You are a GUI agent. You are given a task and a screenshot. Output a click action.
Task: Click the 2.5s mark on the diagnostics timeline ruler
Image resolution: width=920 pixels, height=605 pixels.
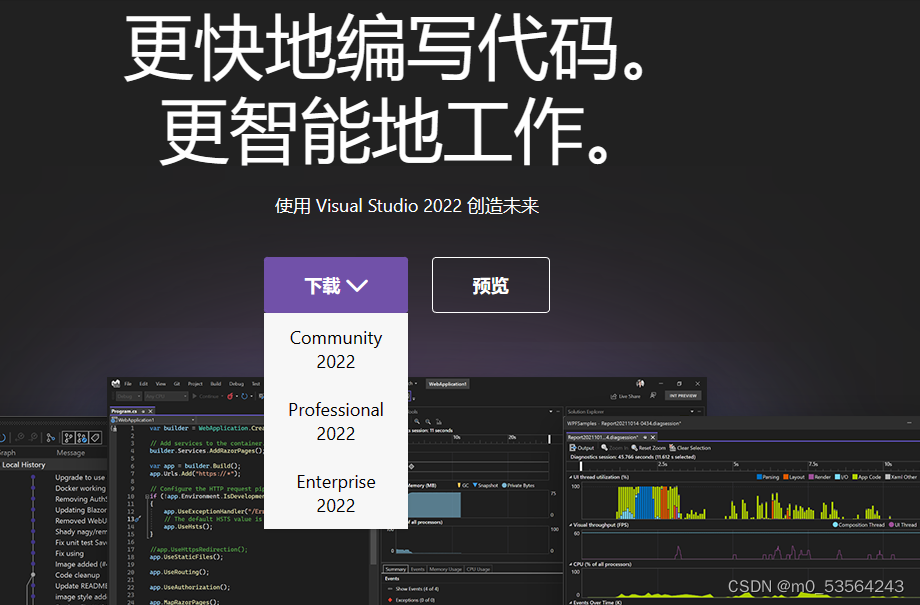pyautogui.click(x=661, y=464)
